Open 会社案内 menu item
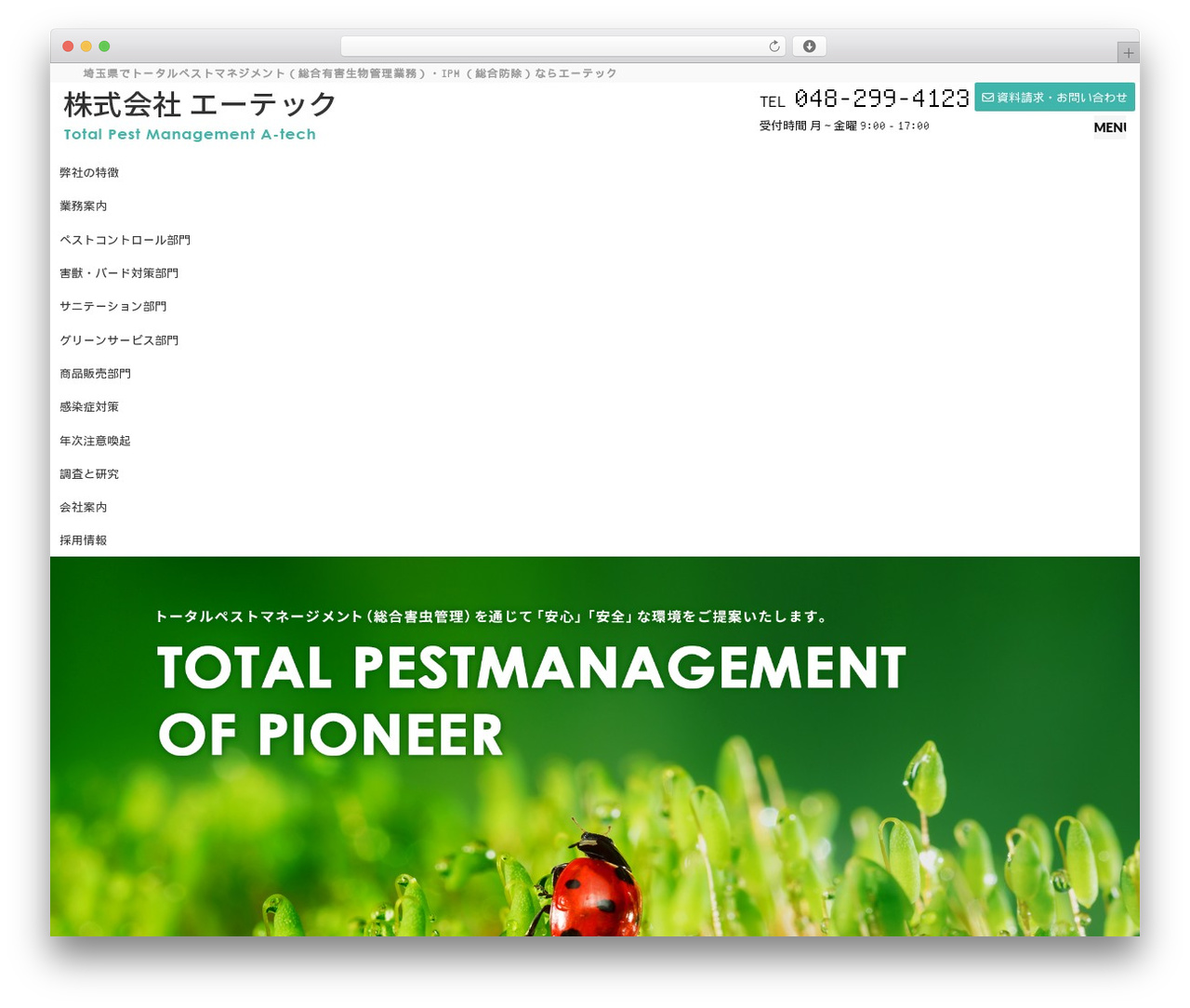1190x1008 pixels. [84, 508]
